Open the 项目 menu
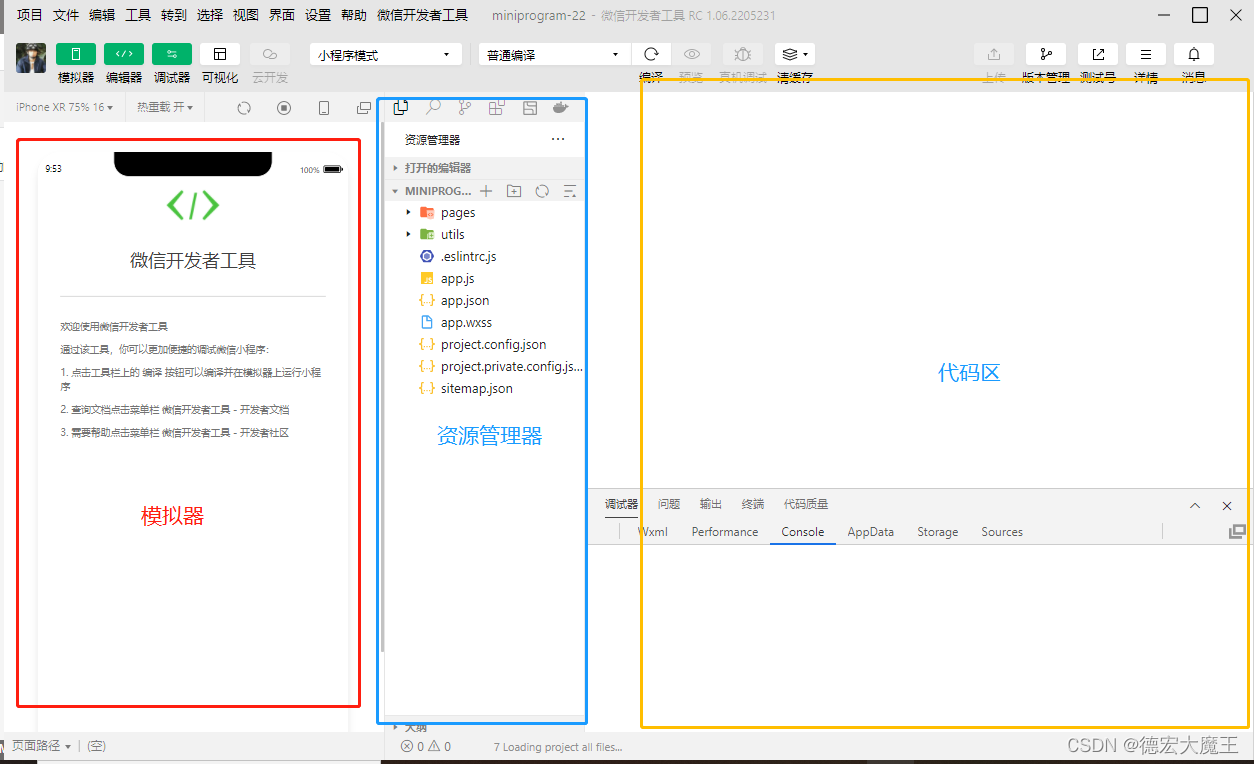 click(30, 15)
